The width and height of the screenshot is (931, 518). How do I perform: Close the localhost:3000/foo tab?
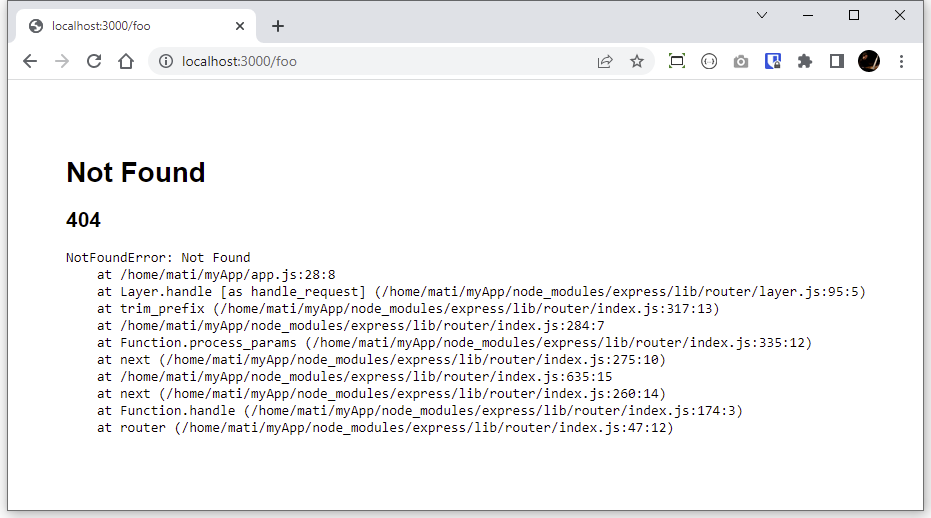240,26
